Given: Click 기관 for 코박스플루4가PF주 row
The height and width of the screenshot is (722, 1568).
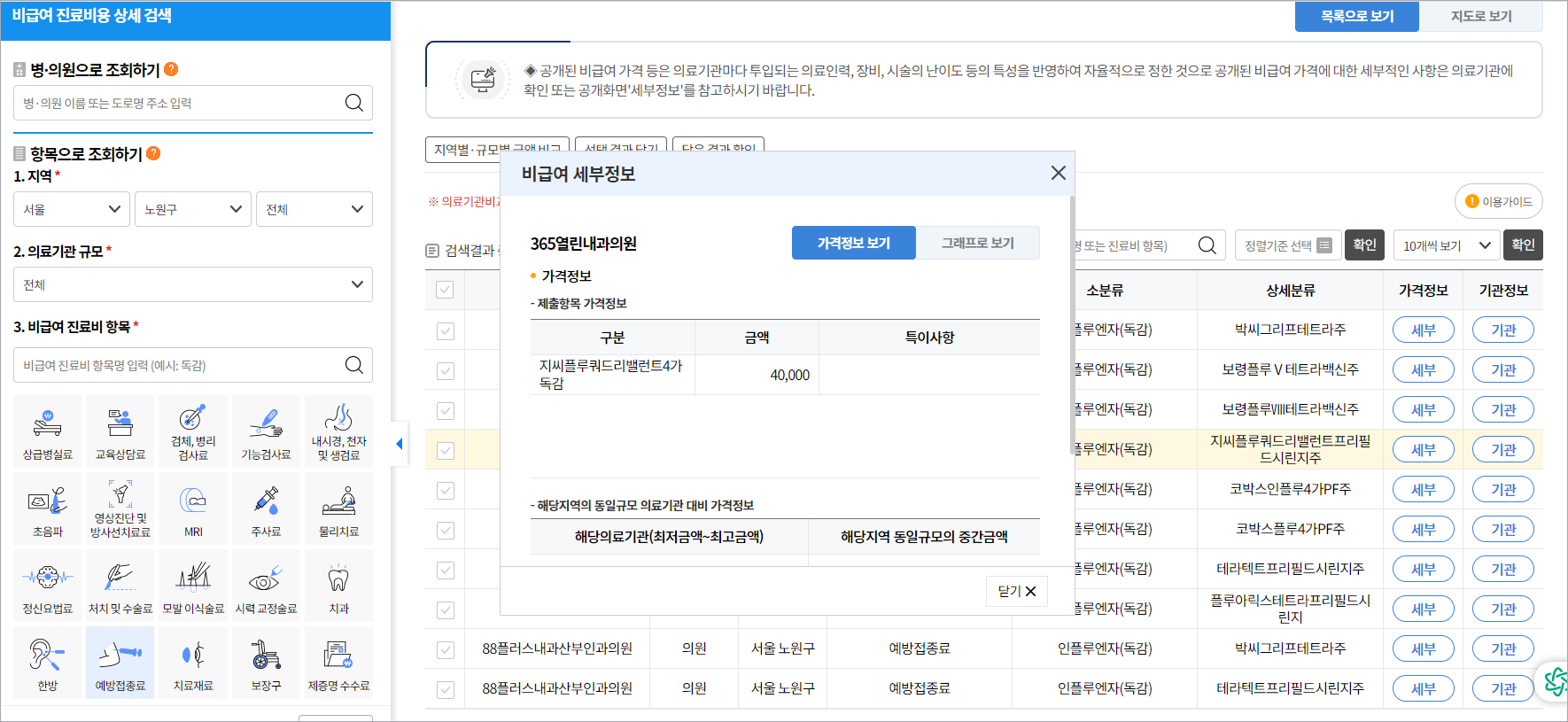Looking at the screenshot, I should coord(1503,530).
